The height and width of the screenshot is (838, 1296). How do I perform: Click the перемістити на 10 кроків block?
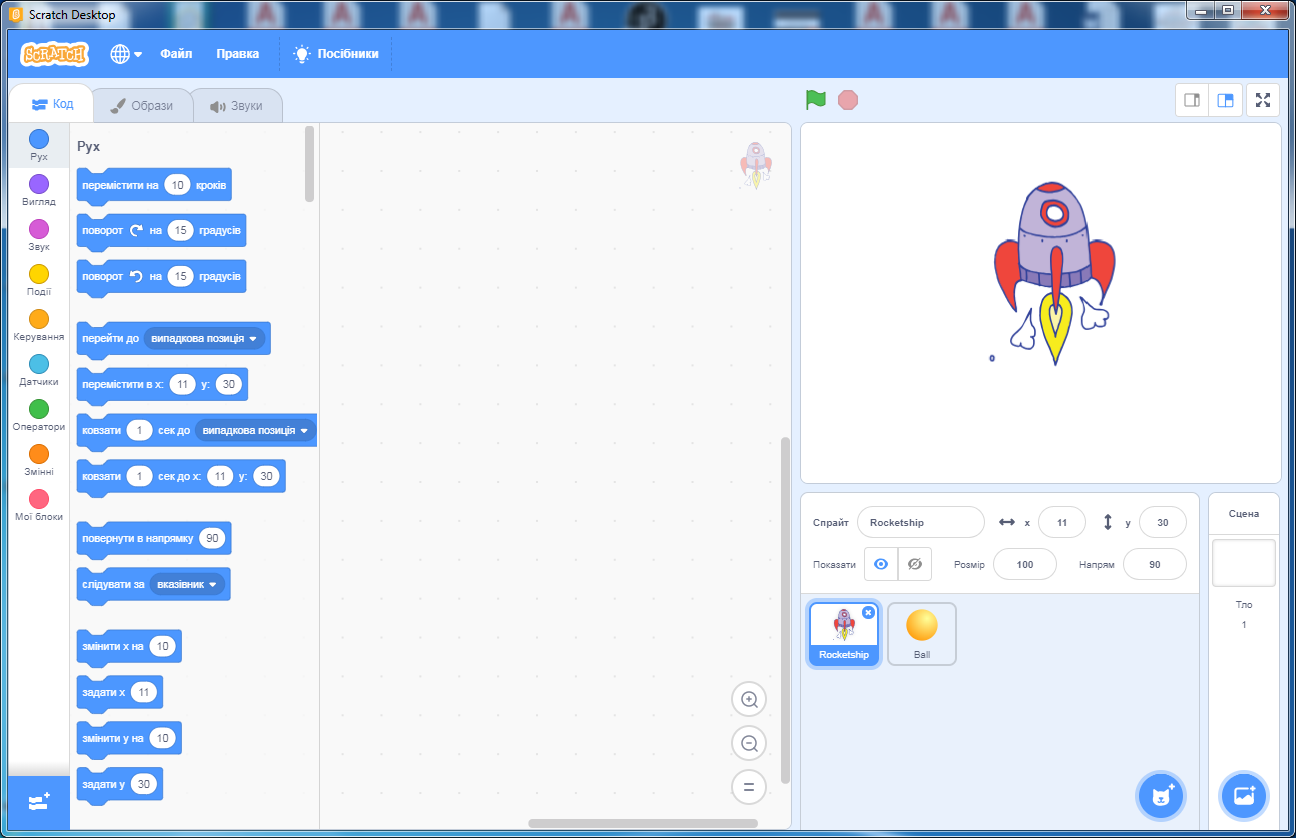click(x=154, y=185)
